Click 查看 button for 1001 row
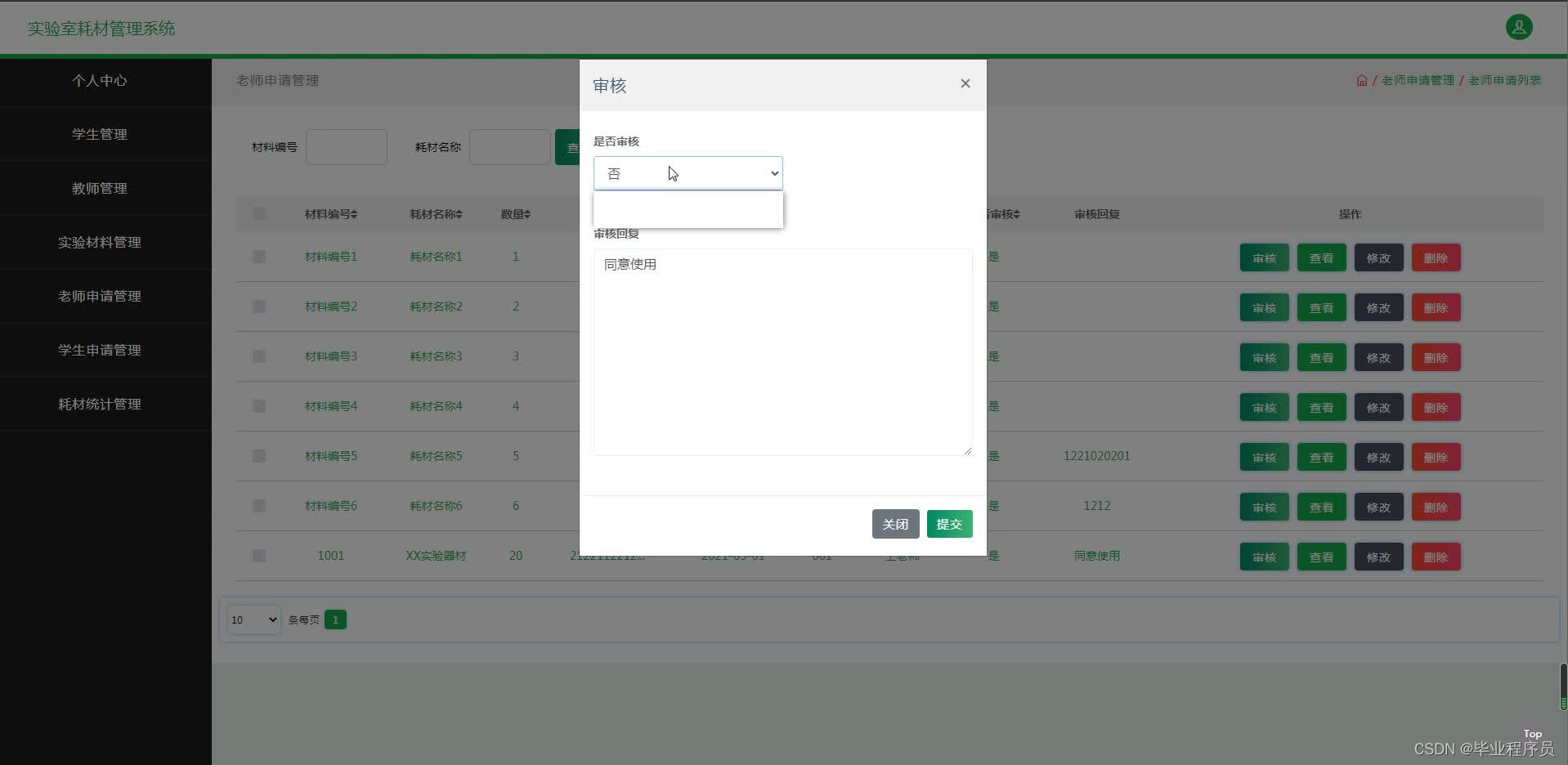 click(1321, 557)
